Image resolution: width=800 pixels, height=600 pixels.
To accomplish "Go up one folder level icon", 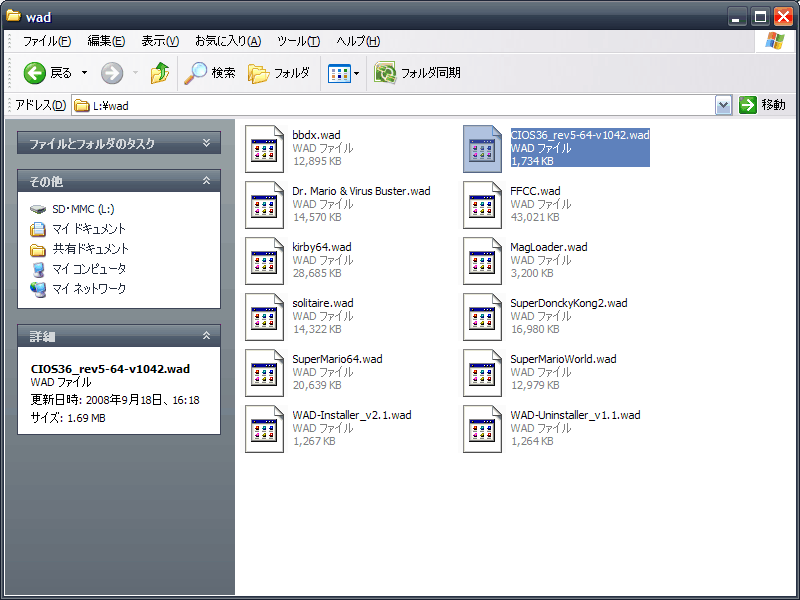I will 160,73.
